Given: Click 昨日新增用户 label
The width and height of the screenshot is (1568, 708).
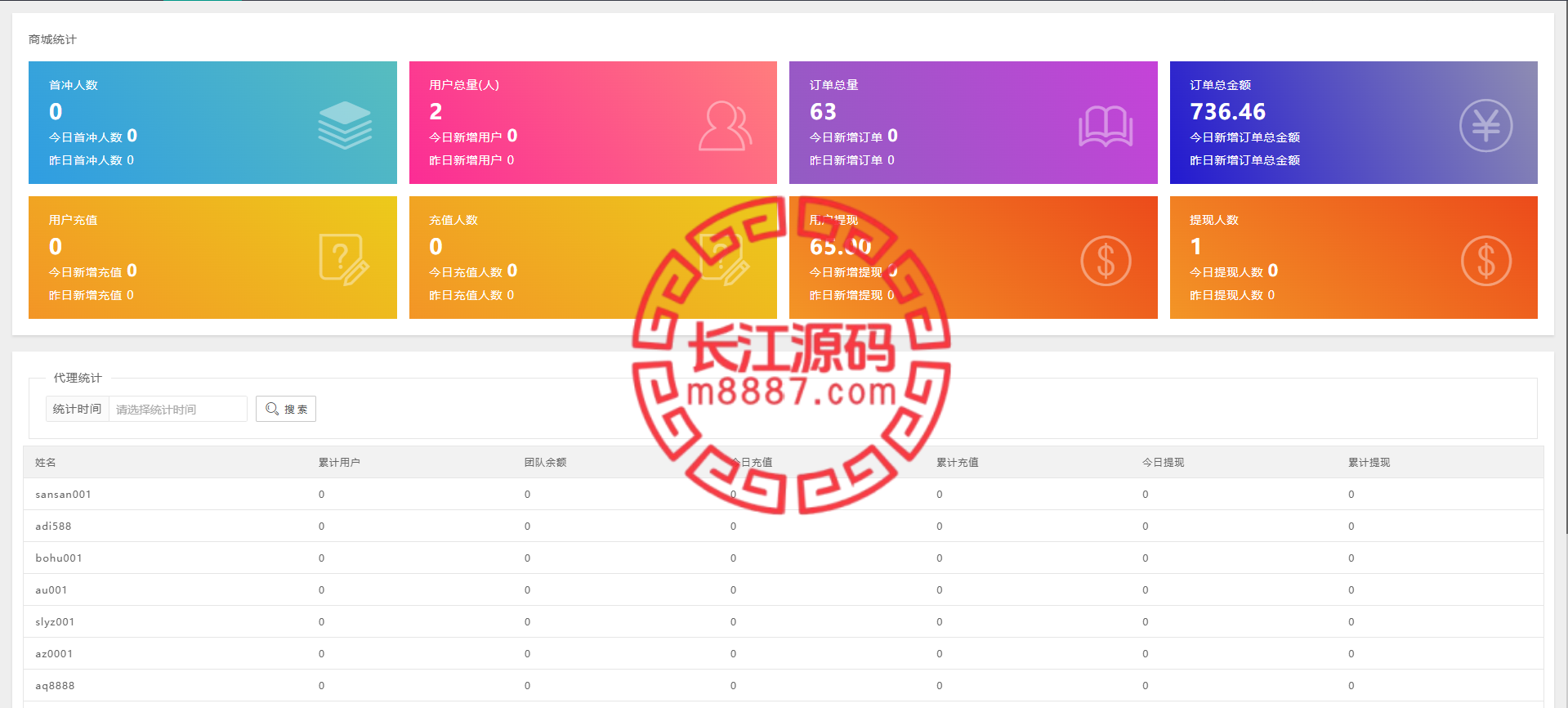Looking at the screenshot, I should (x=466, y=160).
